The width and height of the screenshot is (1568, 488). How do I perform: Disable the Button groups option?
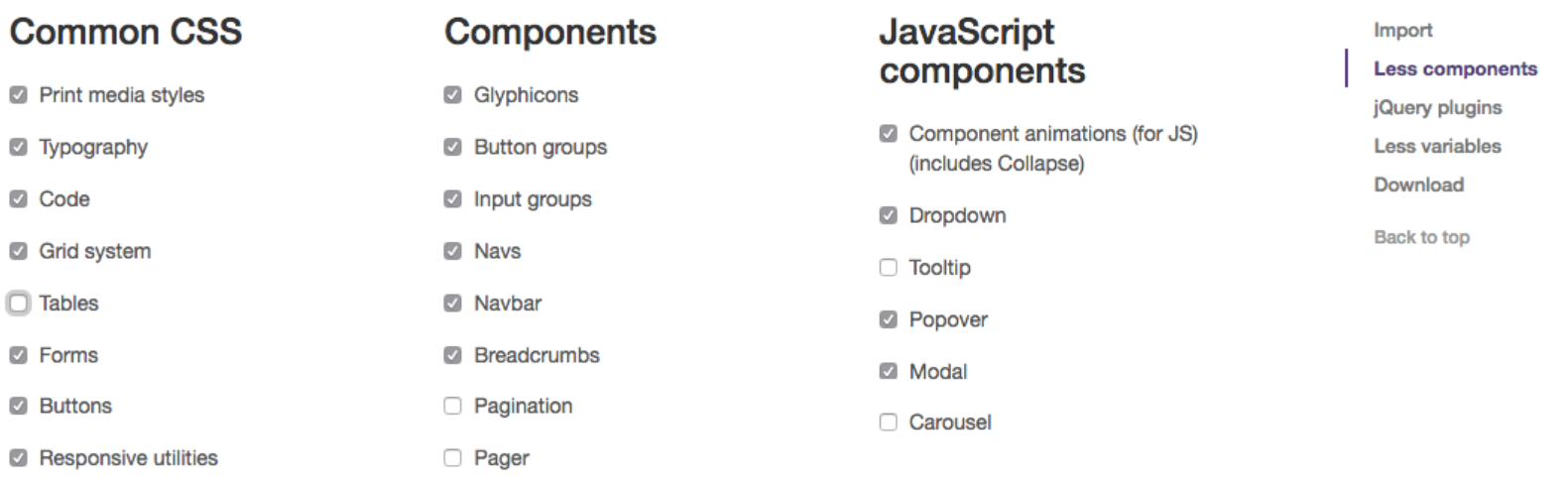(452, 147)
